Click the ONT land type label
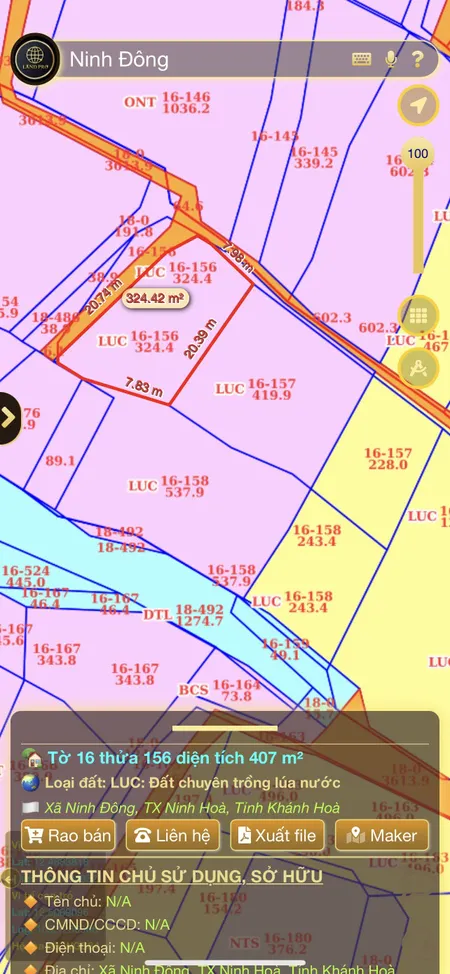 click(140, 102)
